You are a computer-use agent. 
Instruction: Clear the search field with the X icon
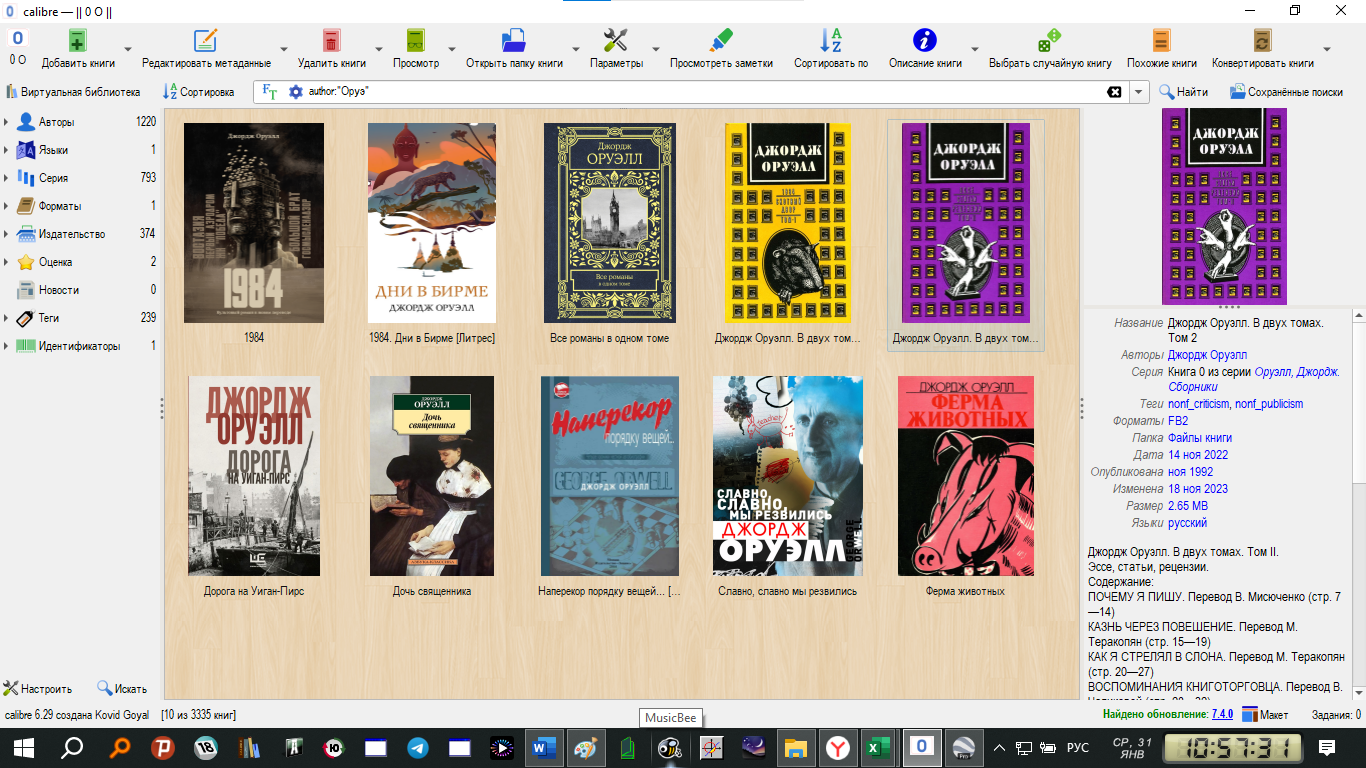[x=1114, y=92]
